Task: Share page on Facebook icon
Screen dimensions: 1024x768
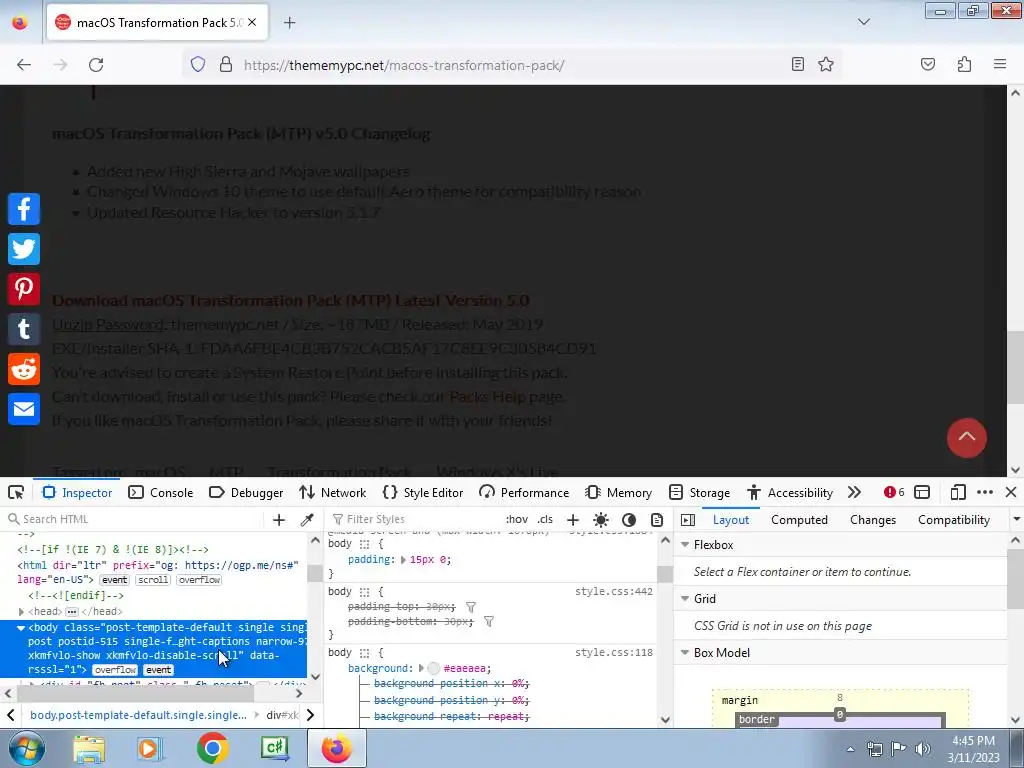Action: (x=24, y=209)
